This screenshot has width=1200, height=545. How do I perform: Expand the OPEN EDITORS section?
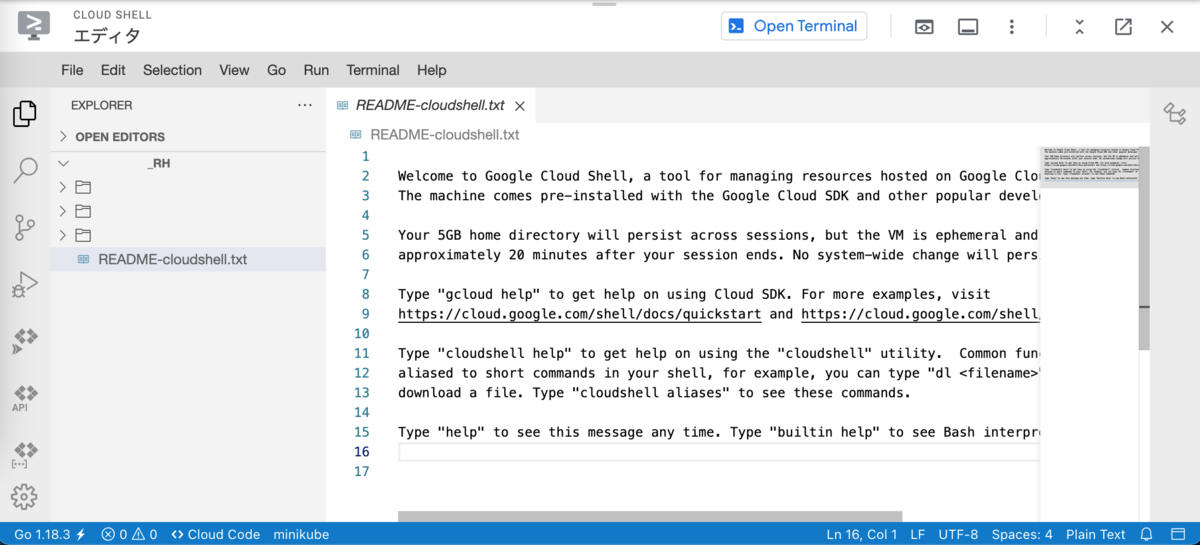(188, 136)
